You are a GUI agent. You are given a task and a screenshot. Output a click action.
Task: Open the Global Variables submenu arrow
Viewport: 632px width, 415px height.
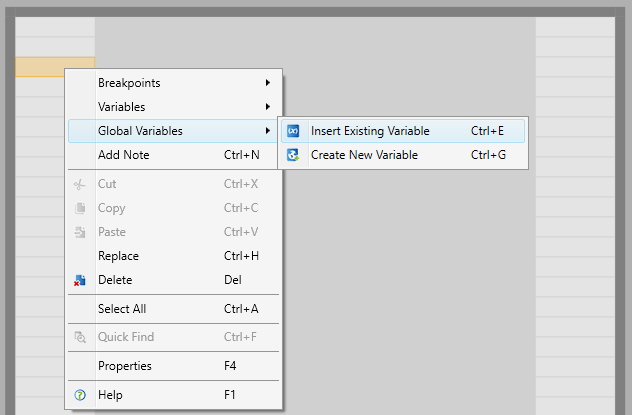pyautogui.click(x=268, y=131)
